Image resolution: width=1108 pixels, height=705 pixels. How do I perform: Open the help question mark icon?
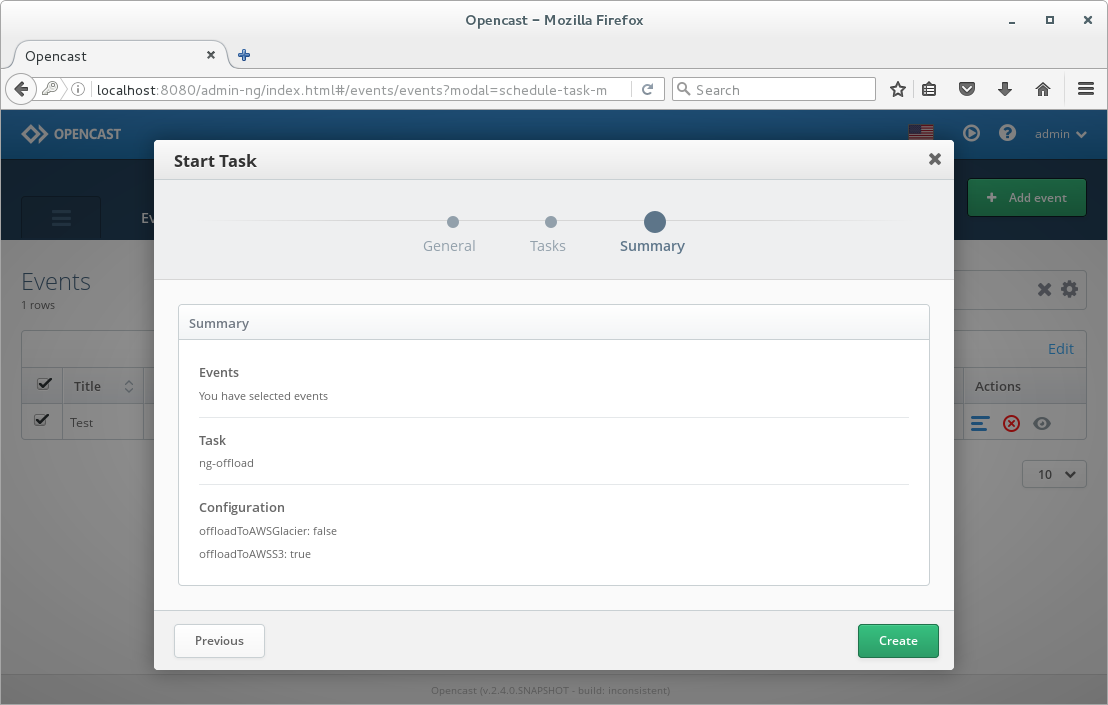coord(1007,133)
